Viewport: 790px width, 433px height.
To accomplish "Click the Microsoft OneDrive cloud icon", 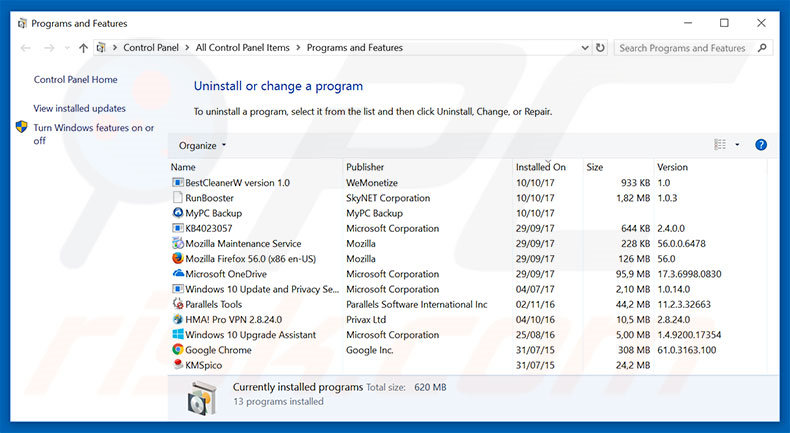I will tap(177, 274).
